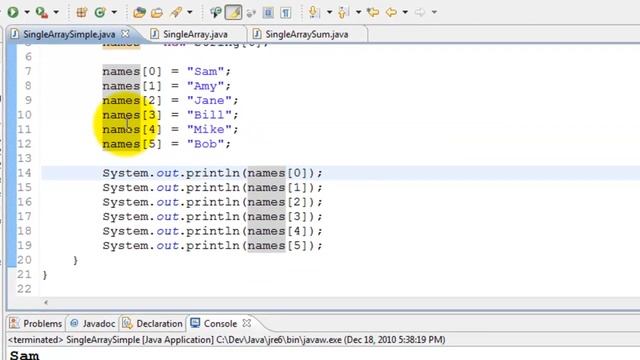Image resolution: width=640 pixels, height=360 pixels.
Task: Click the Open Task folder icon
Action: click(157, 12)
